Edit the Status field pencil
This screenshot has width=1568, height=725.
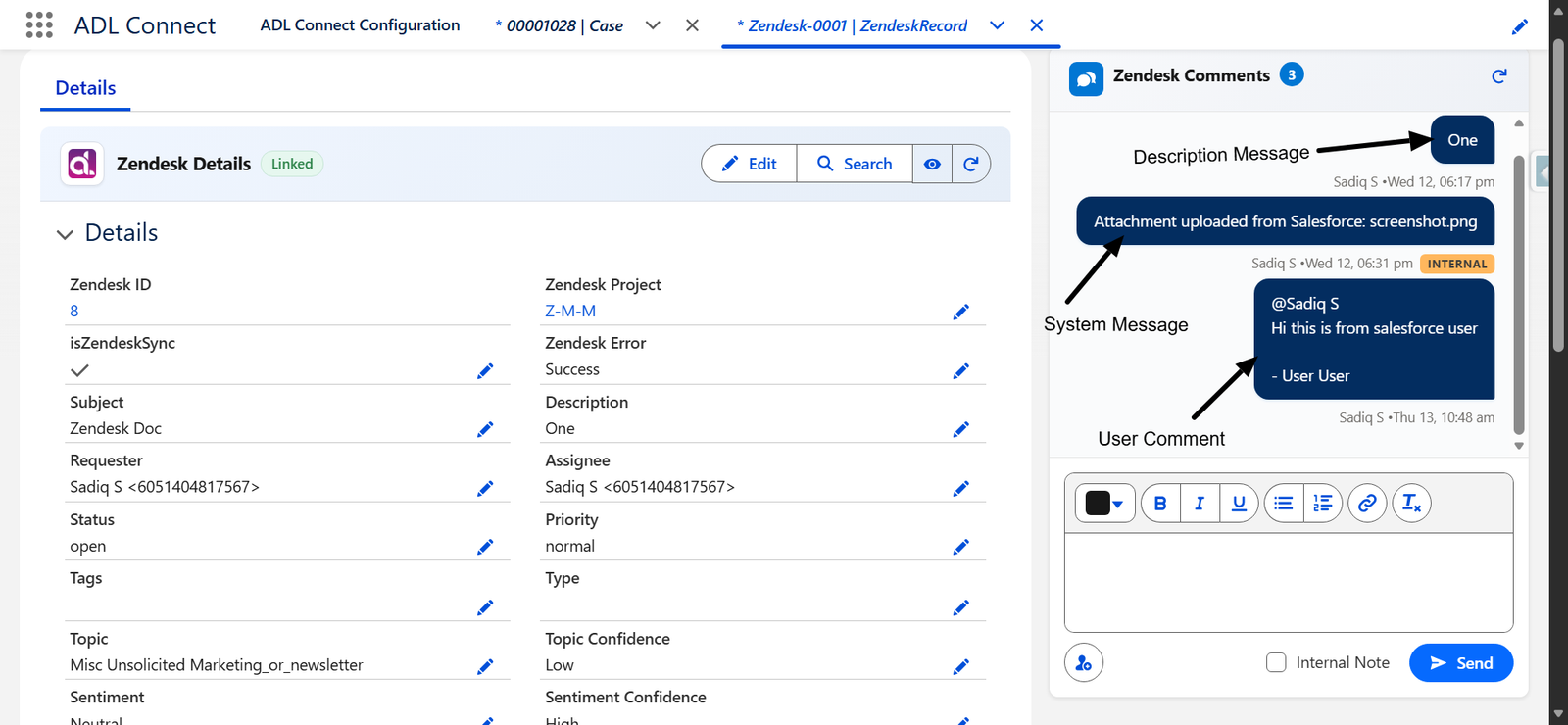[x=485, y=547]
